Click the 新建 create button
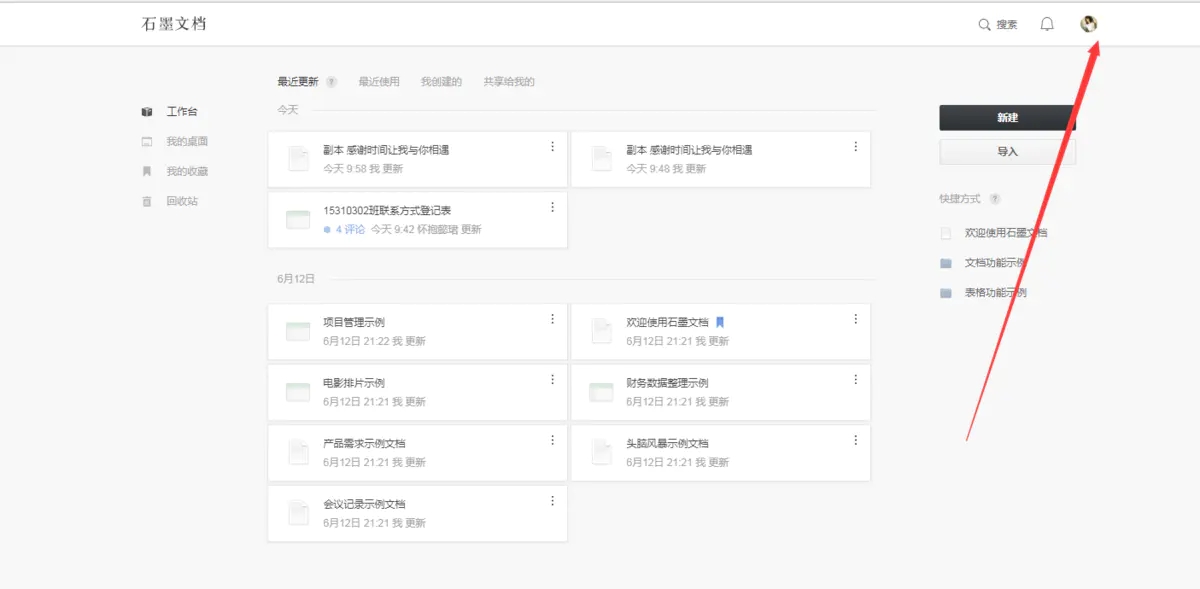 pos(1006,117)
